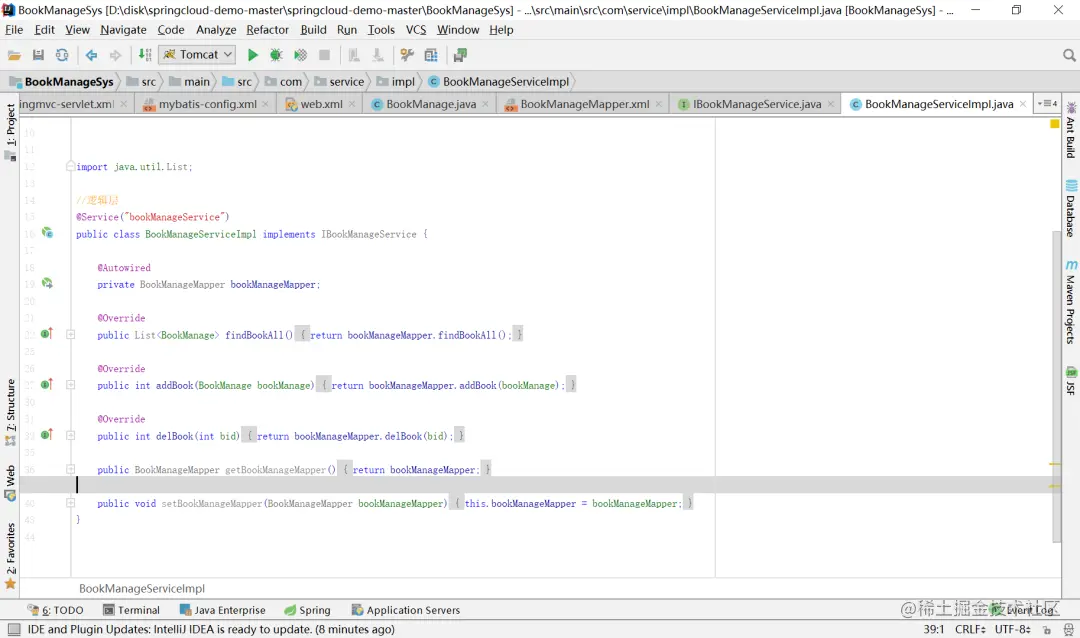
Task: Expand the folded setBookManageMapper method
Action: click(x=70, y=503)
